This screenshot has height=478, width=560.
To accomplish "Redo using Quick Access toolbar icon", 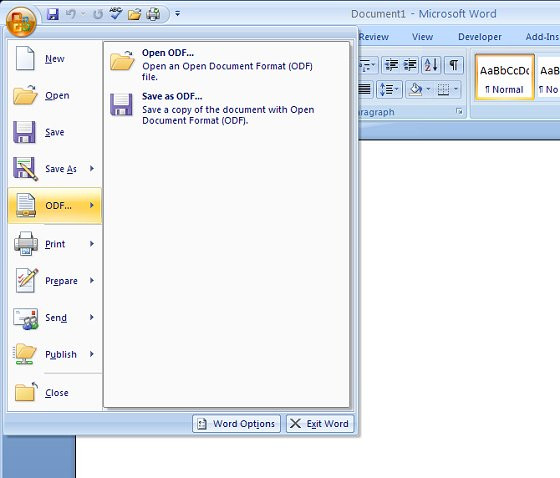I will [x=98, y=14].
